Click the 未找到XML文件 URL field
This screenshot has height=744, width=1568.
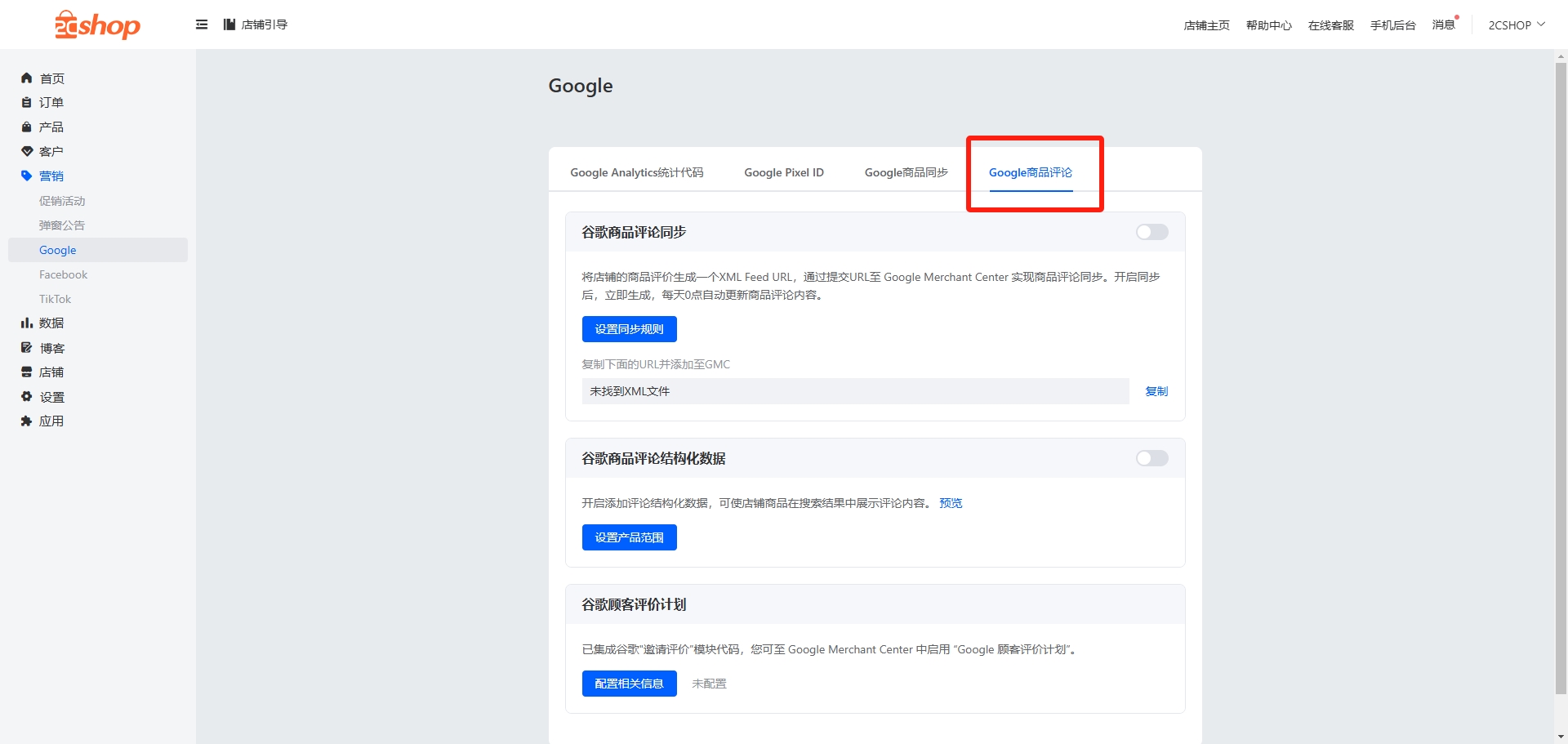(855, 391)
